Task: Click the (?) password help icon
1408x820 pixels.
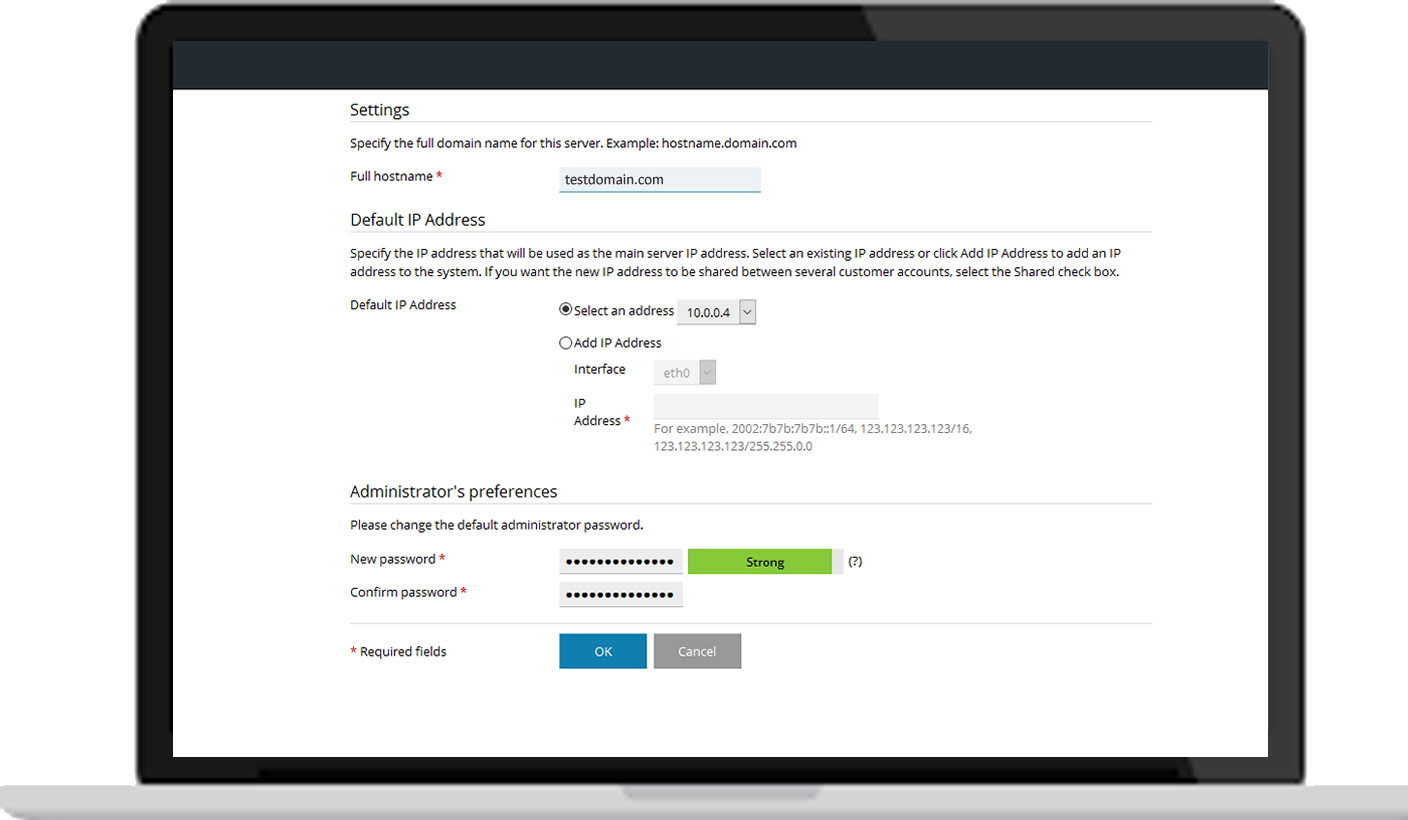Action: 855,562
